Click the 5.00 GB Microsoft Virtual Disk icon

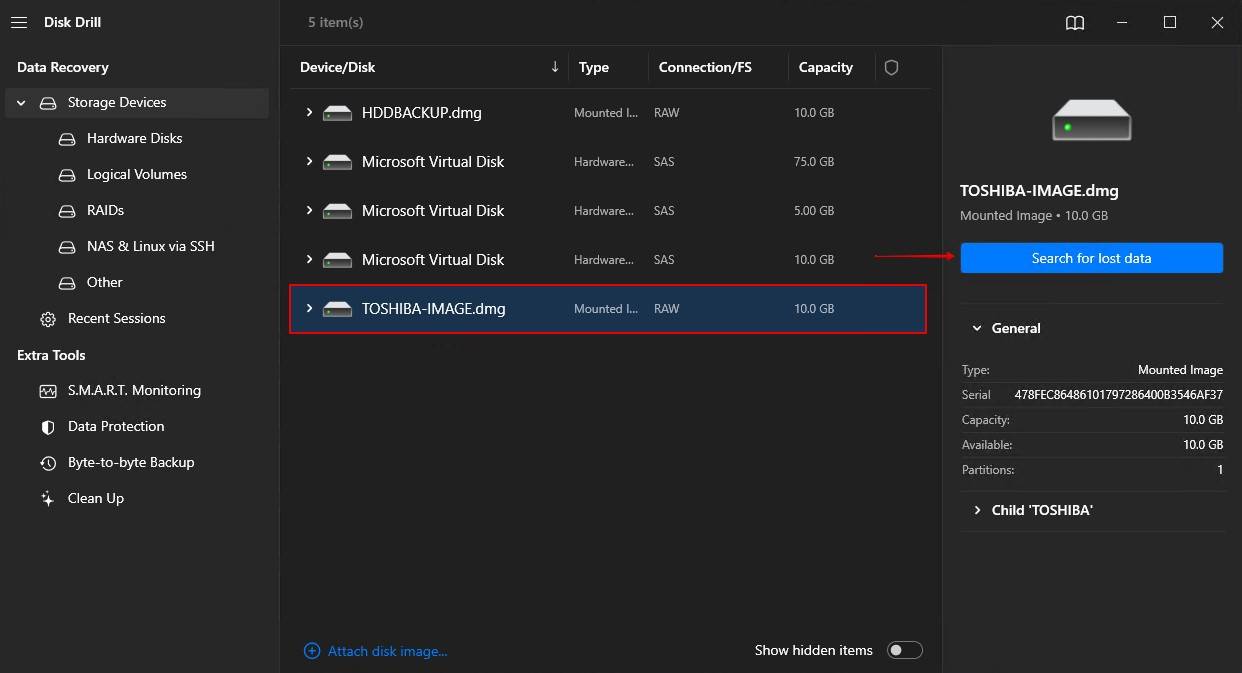337,211
